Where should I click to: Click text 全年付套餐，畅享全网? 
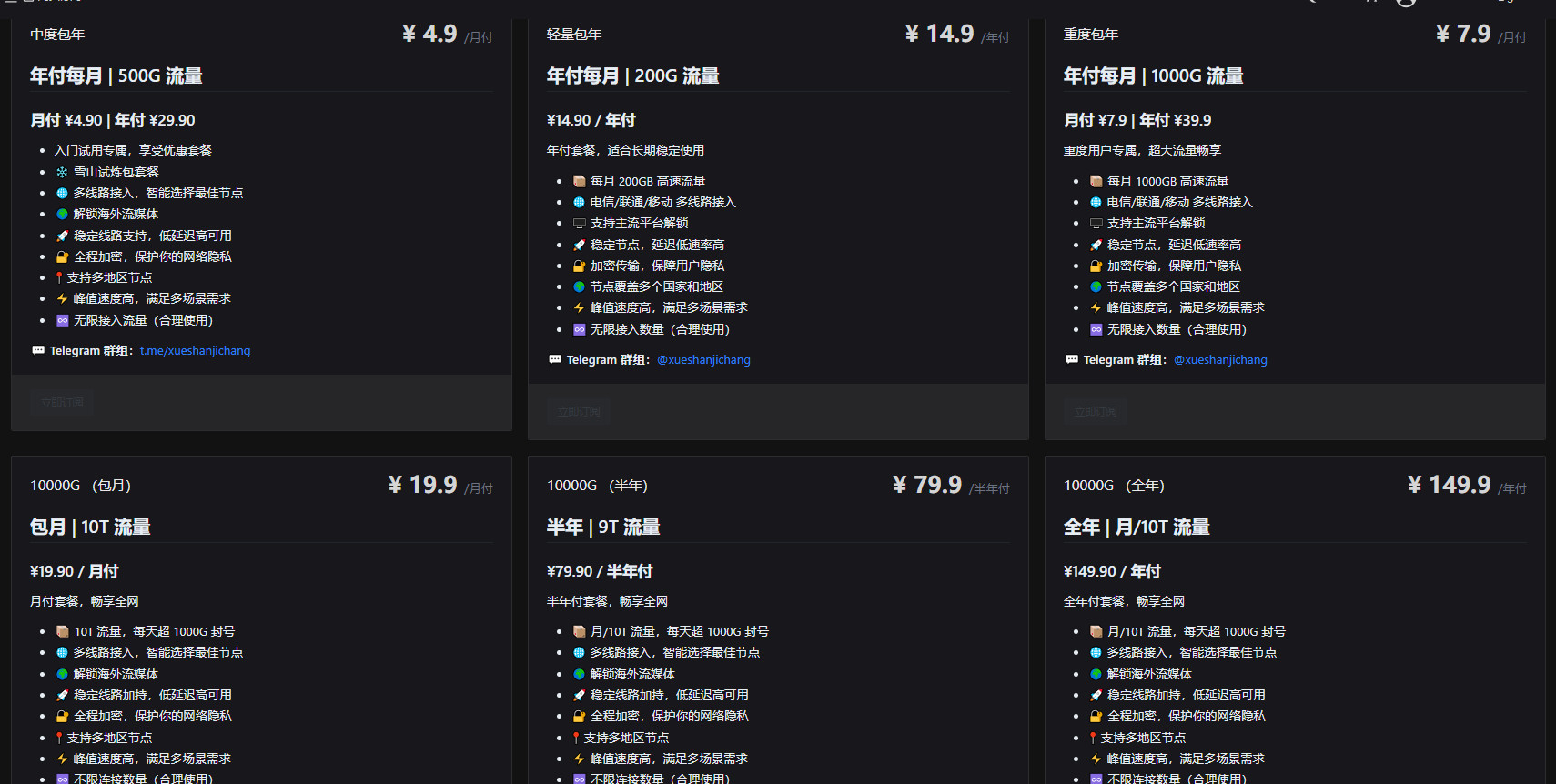click(1124, 601)
